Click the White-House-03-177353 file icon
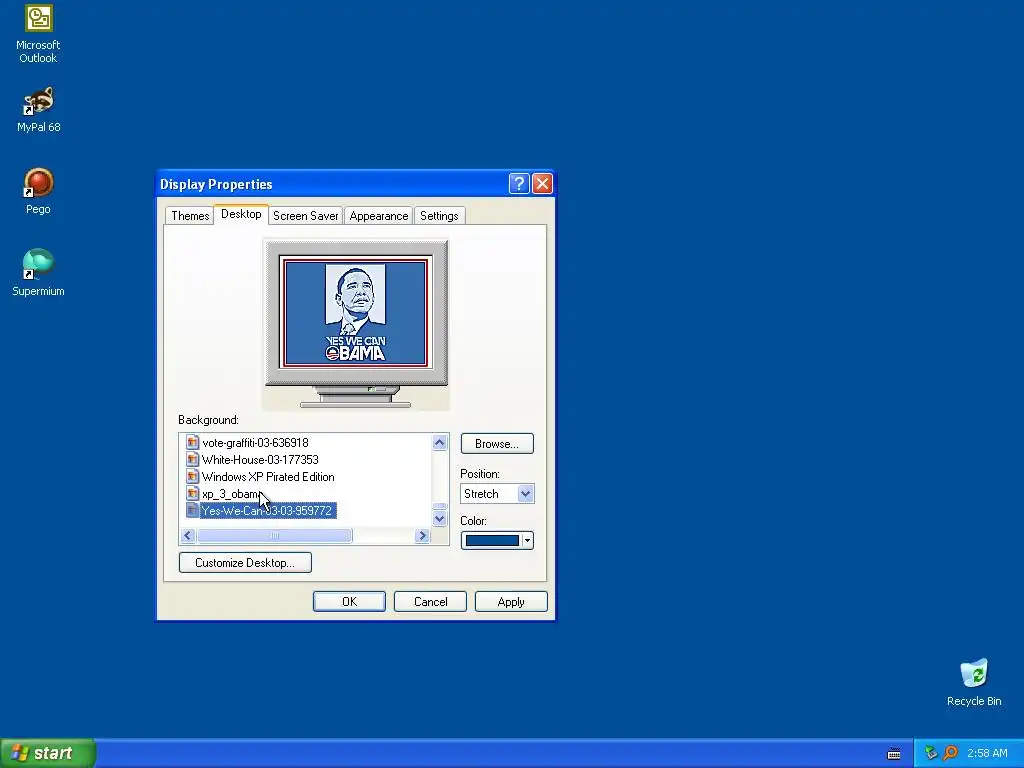Image resolution: width=1024 pixels, height=768 pixels. point(193,459)
